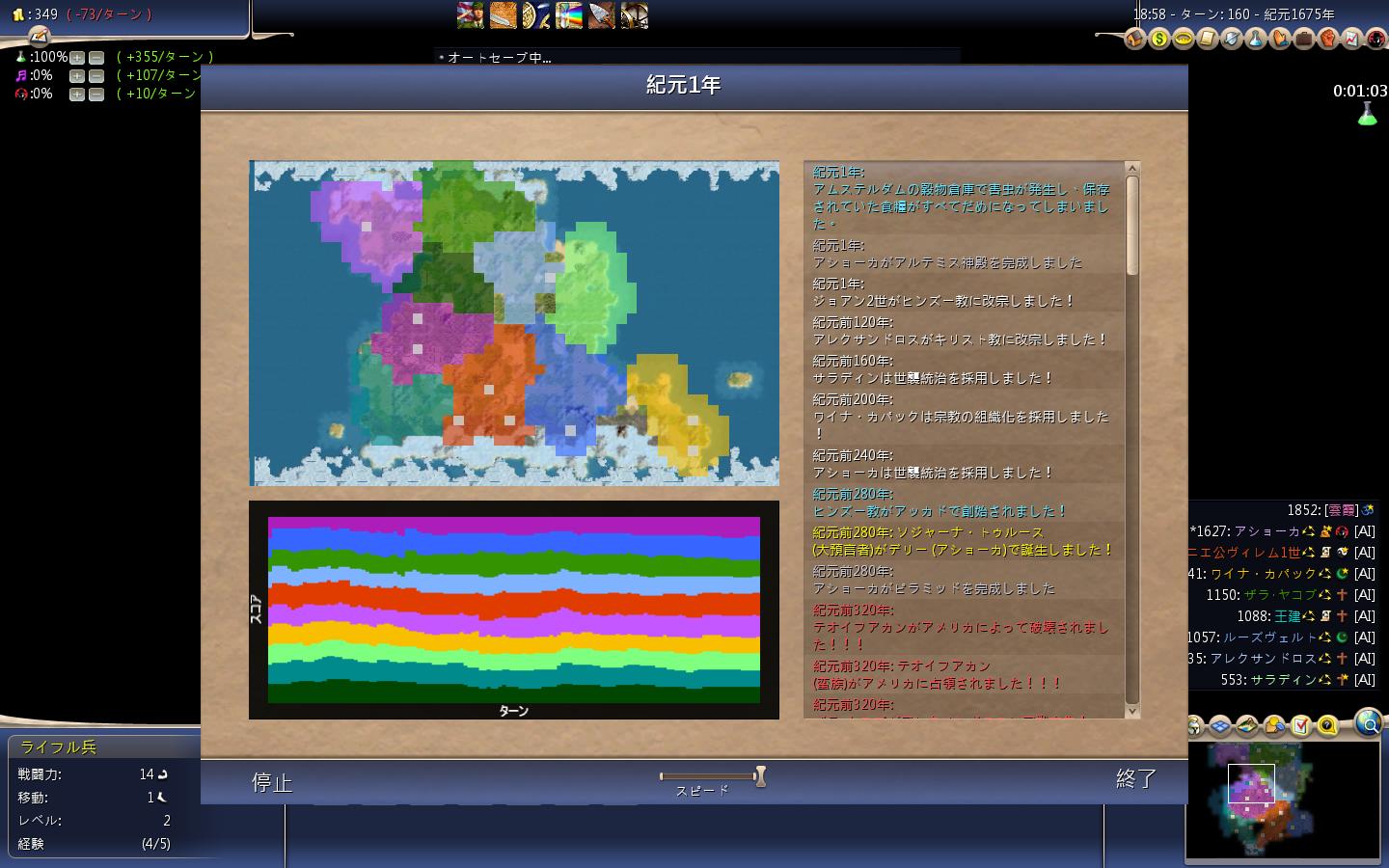This screenshot has width=1389, height=868.
Task: Select ルーズヴェルト in the scoreboard
Action: (1270, 637)
